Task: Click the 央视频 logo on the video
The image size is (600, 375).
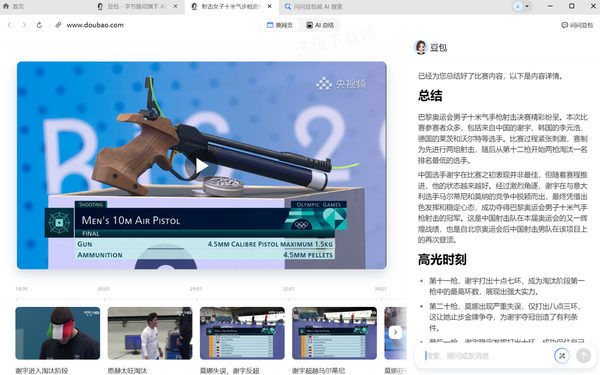Action: pos(341,84)
